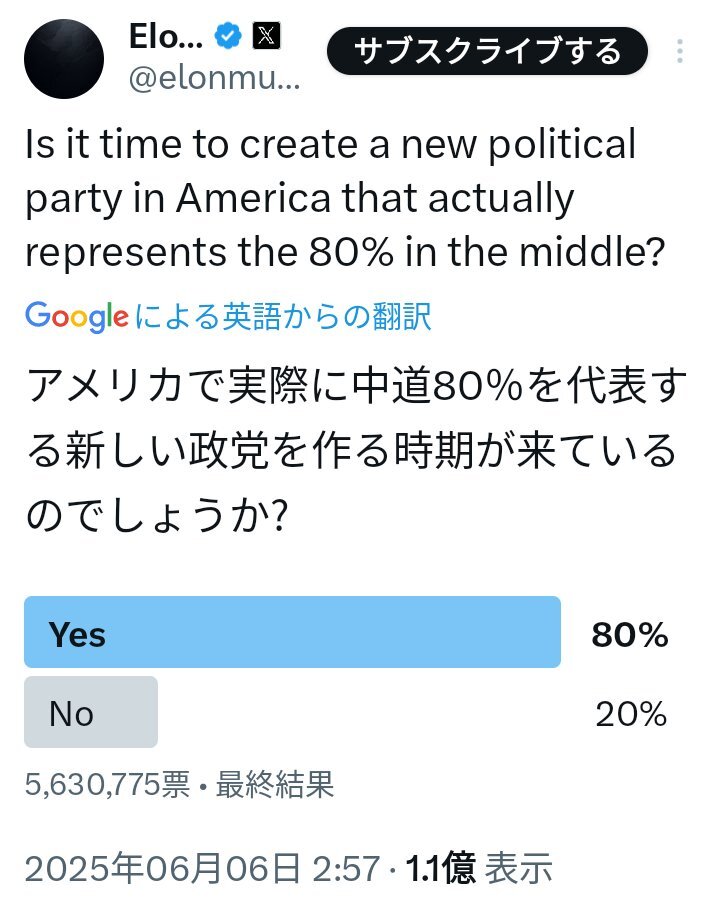The image size is (720, 906).
Task: Click the 1.1億 表示 view count
Action: [478, 868]
